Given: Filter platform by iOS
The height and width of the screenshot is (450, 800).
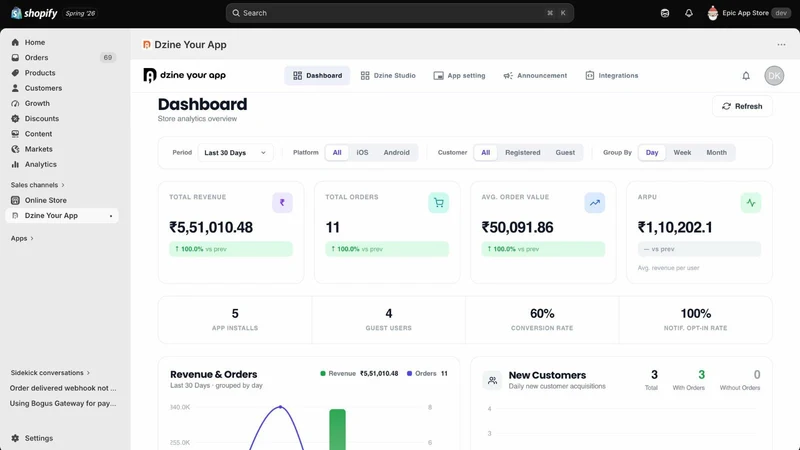Looking at the screenshot, I should pos(362,153).
